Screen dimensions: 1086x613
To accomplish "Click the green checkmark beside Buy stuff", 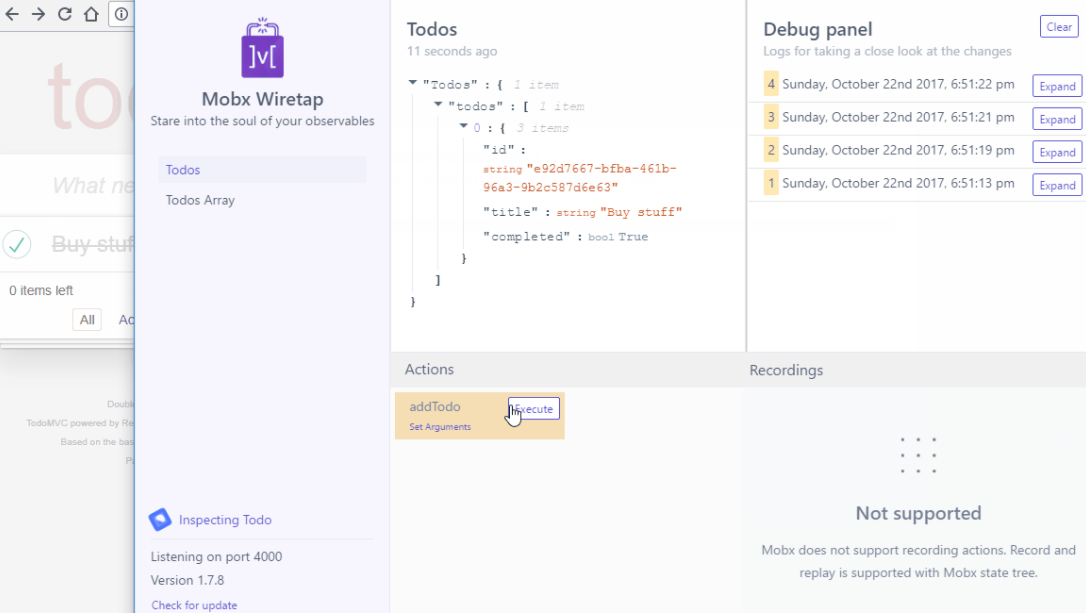I will [17, 243].
